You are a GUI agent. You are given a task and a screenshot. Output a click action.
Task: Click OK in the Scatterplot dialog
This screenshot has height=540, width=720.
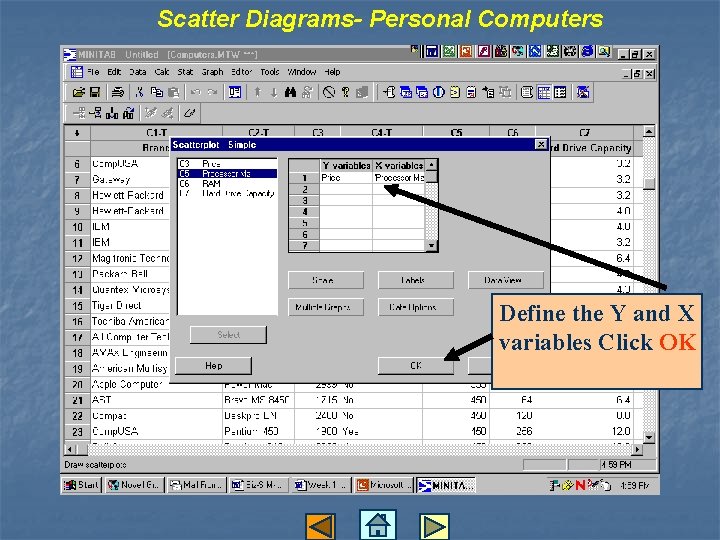(416, 366)
